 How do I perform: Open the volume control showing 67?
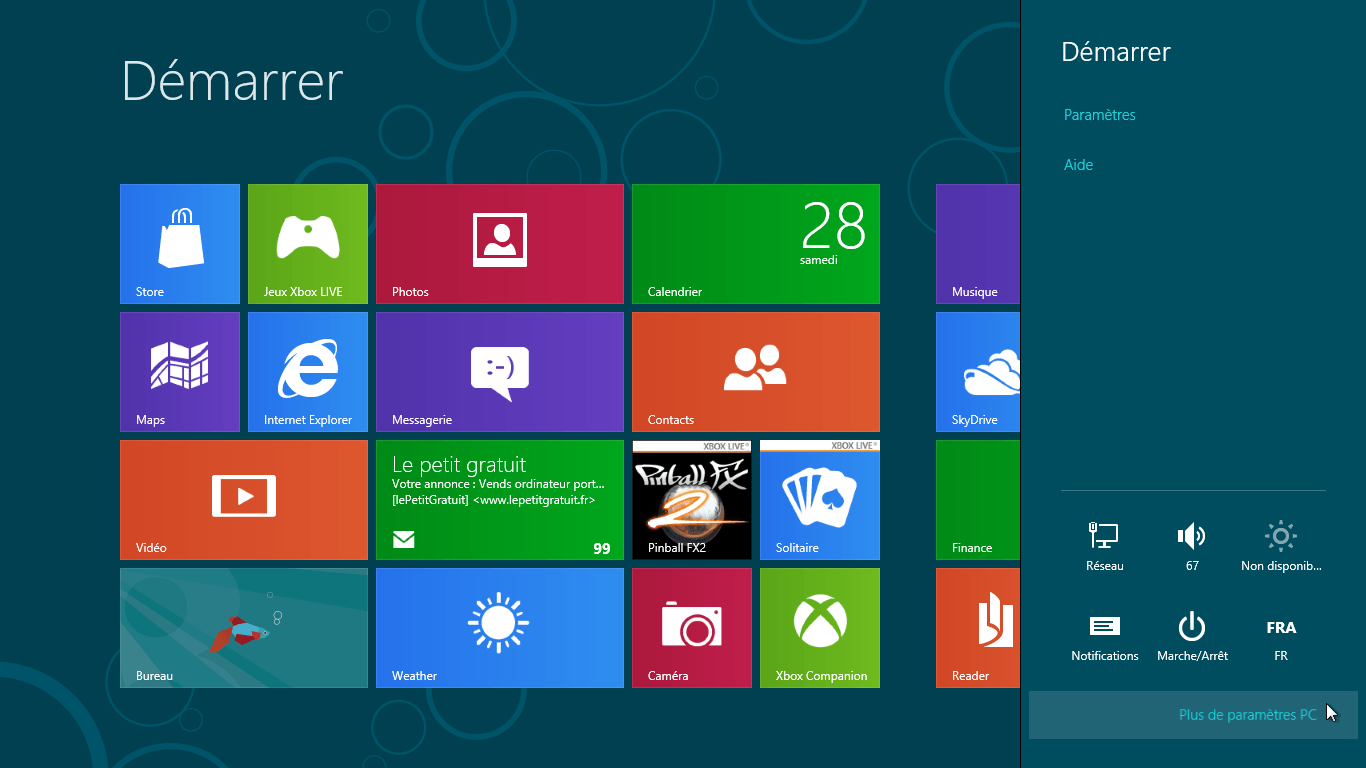pyautogui.click(x=1192, y=545)
